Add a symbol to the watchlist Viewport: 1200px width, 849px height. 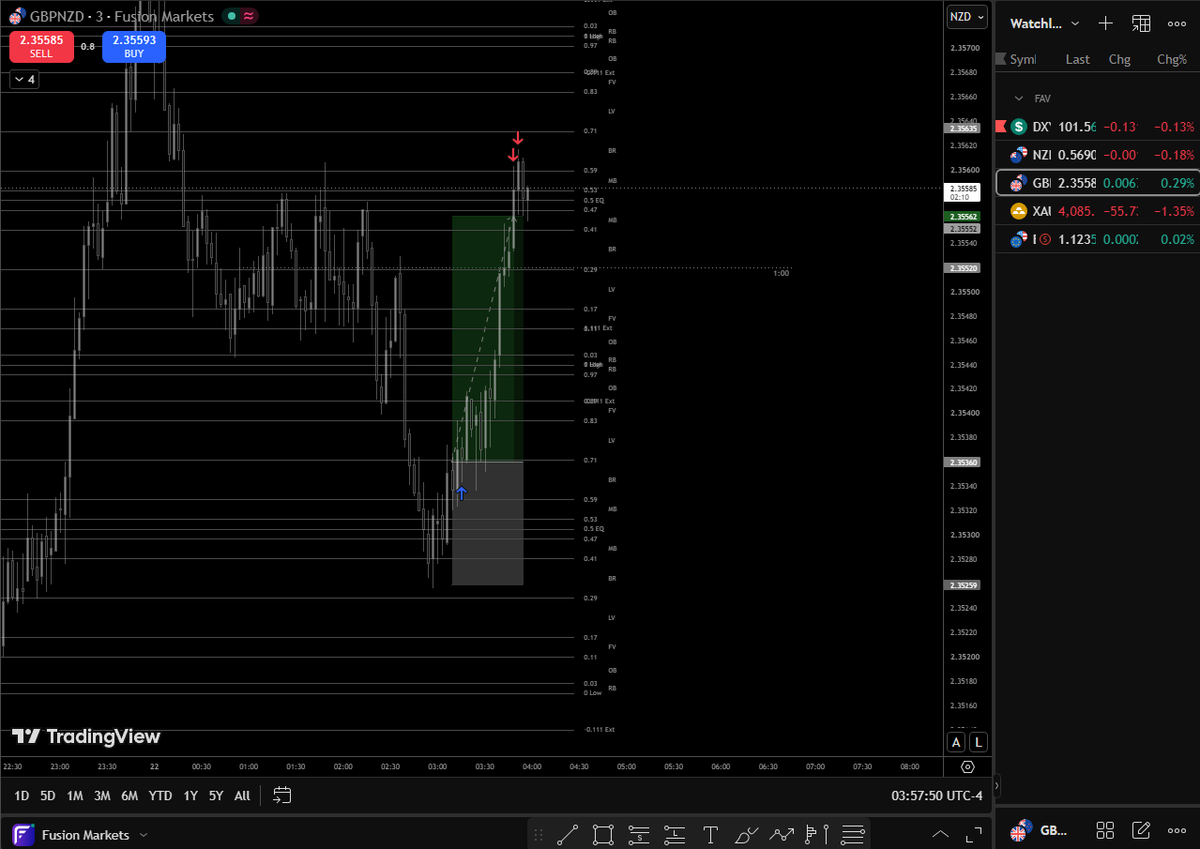(1105, 23)
